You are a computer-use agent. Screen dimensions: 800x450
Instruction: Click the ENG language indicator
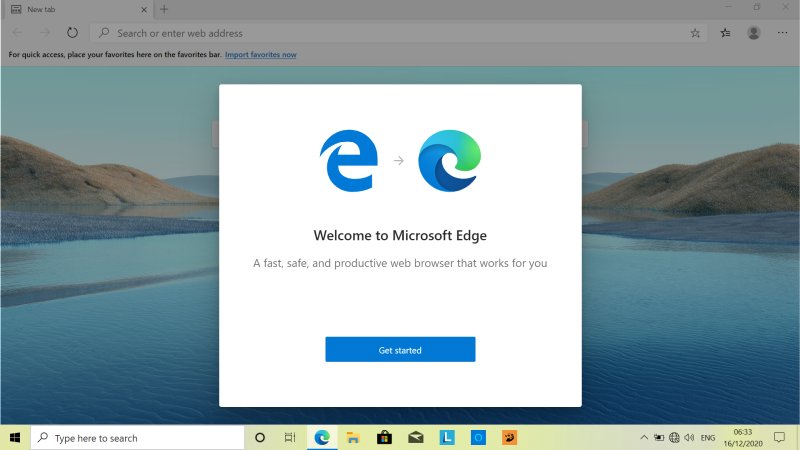click(x=708, y=438)
